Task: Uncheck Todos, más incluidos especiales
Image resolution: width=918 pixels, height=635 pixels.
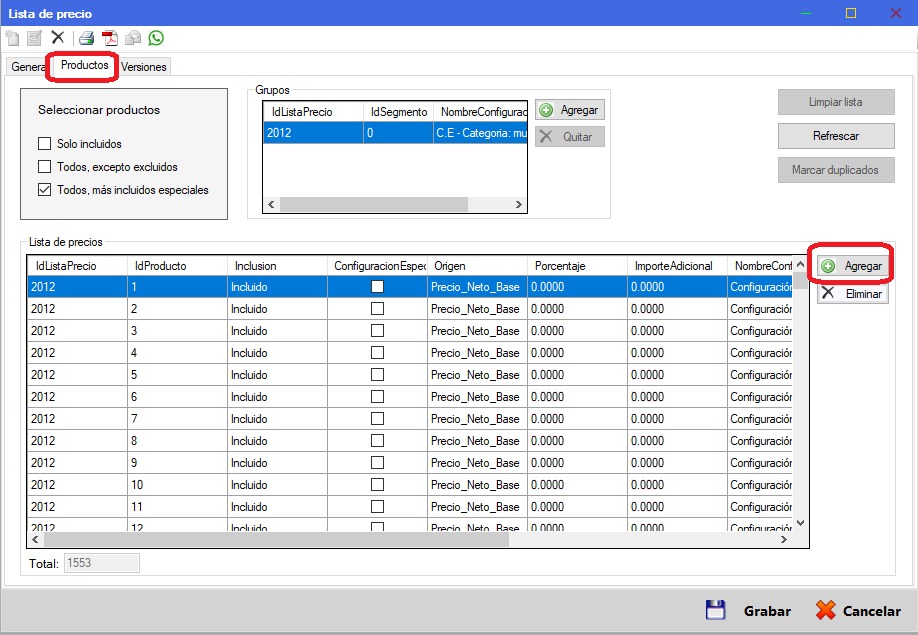Action: [x=44, y=190]
